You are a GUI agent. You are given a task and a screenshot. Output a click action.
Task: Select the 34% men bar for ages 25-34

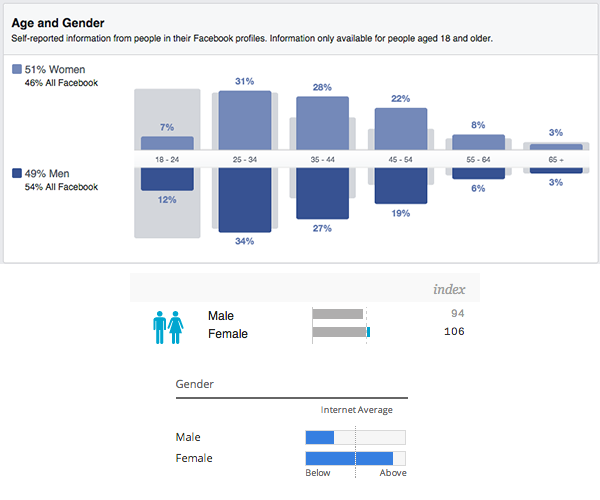coord(245,198)
